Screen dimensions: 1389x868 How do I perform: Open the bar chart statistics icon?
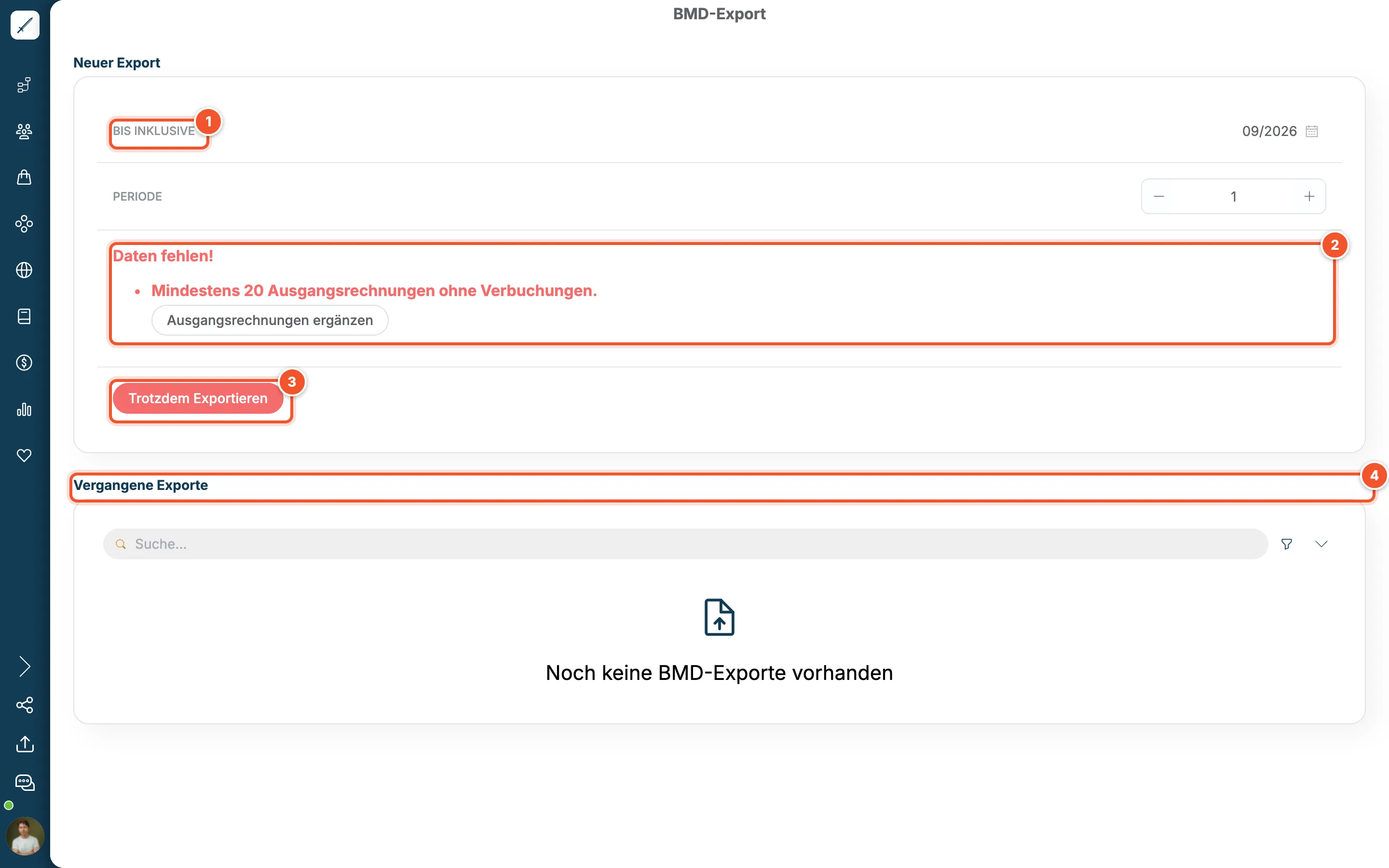24,409
